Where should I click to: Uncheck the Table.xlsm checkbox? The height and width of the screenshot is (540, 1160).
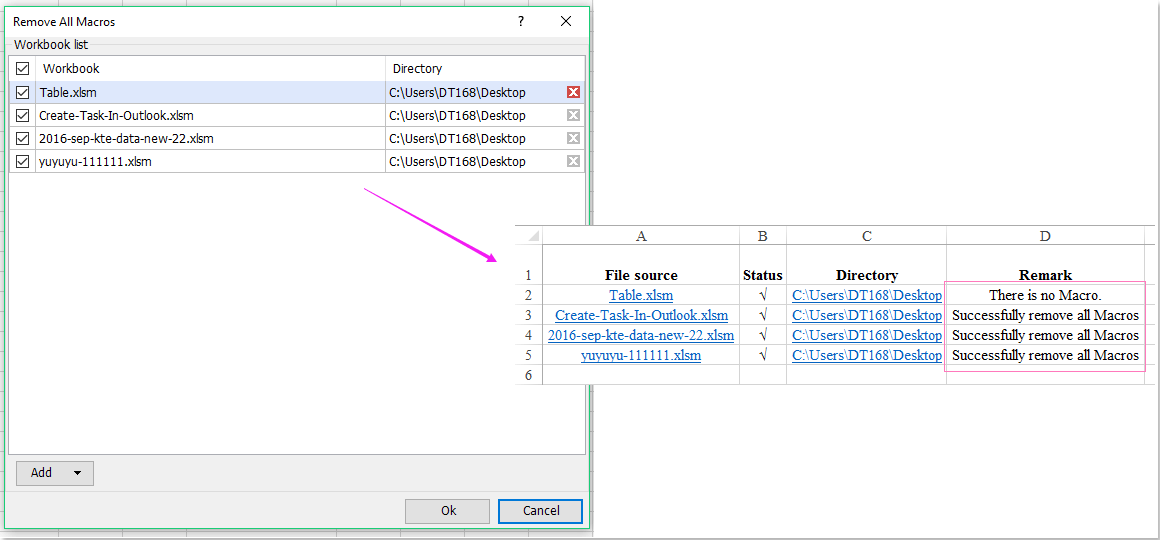22,92
